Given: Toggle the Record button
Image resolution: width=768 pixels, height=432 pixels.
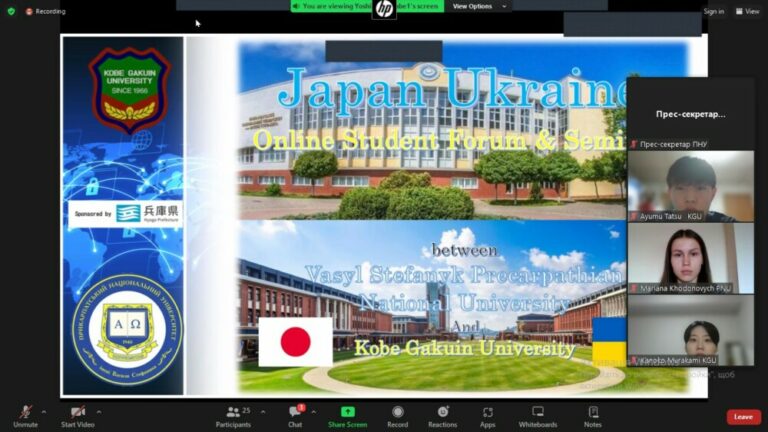Looking at the screenshot, I should coord(398,416).
